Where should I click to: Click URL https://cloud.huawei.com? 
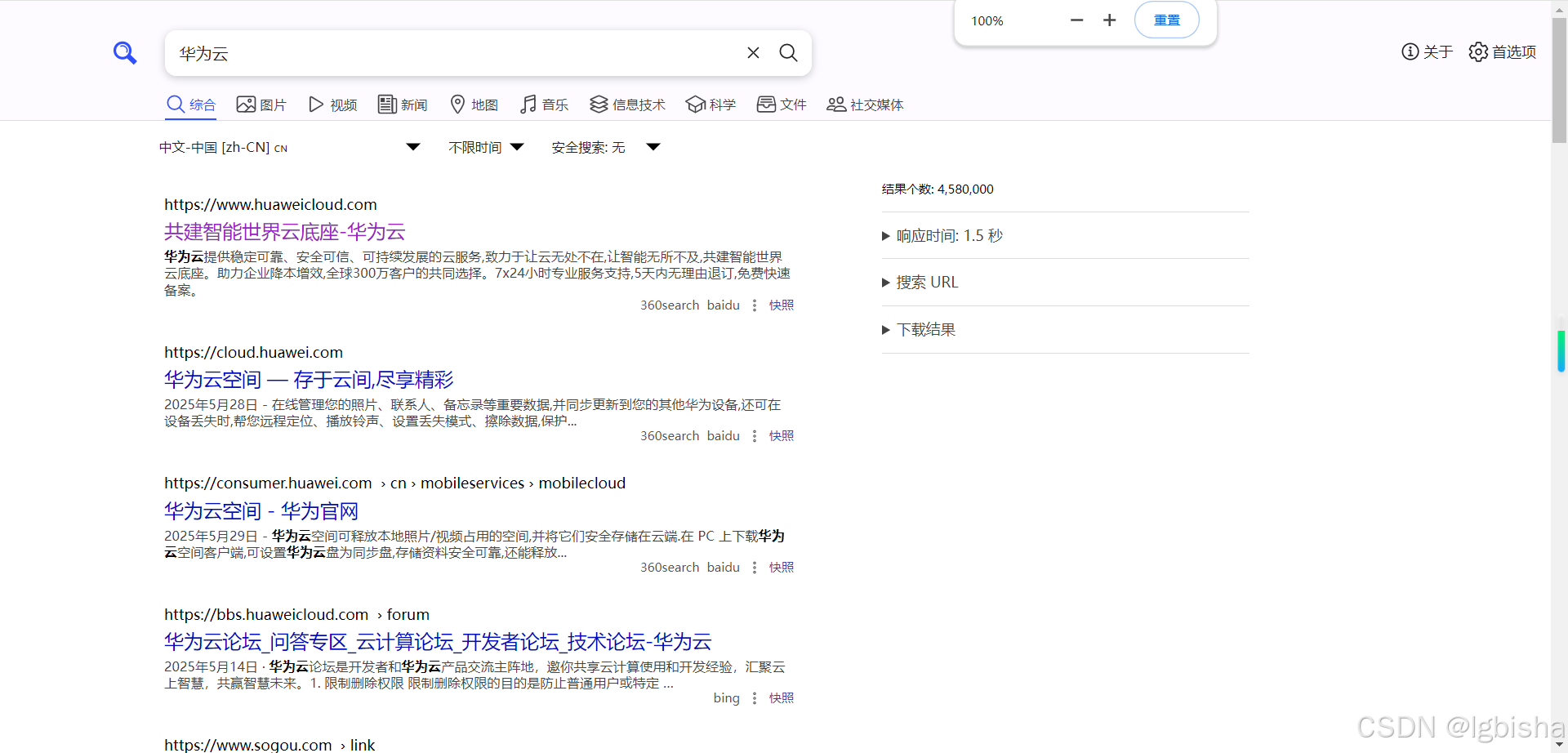(253, 353)
